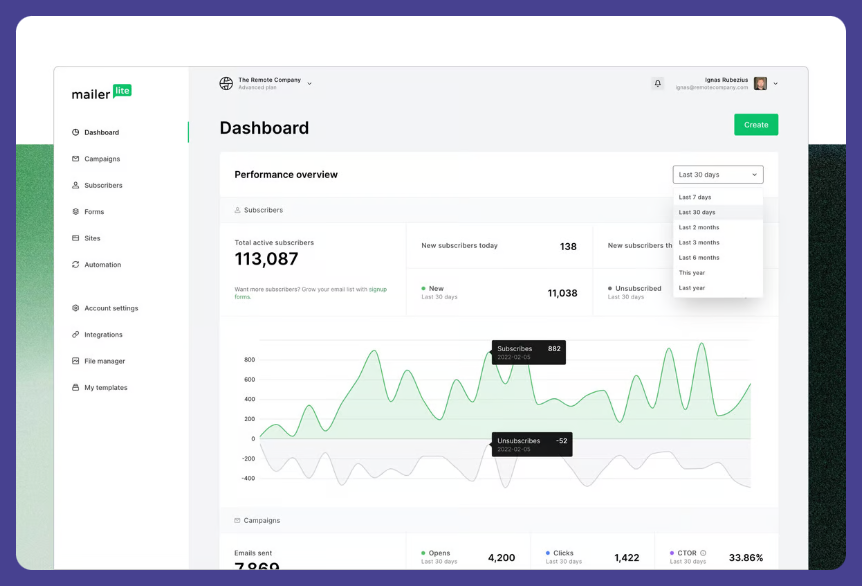Click the New last 30 days 11,038 value
This screenshot has width=862, height=586.
tap(562, 293)
